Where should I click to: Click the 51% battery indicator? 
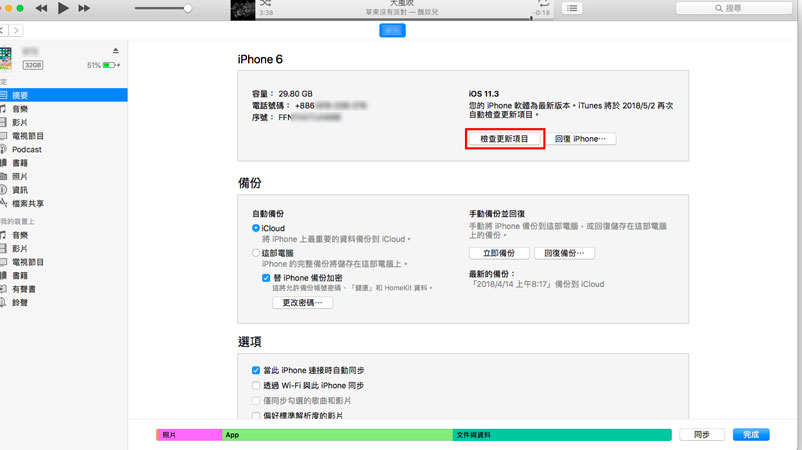tap(103, 65)
